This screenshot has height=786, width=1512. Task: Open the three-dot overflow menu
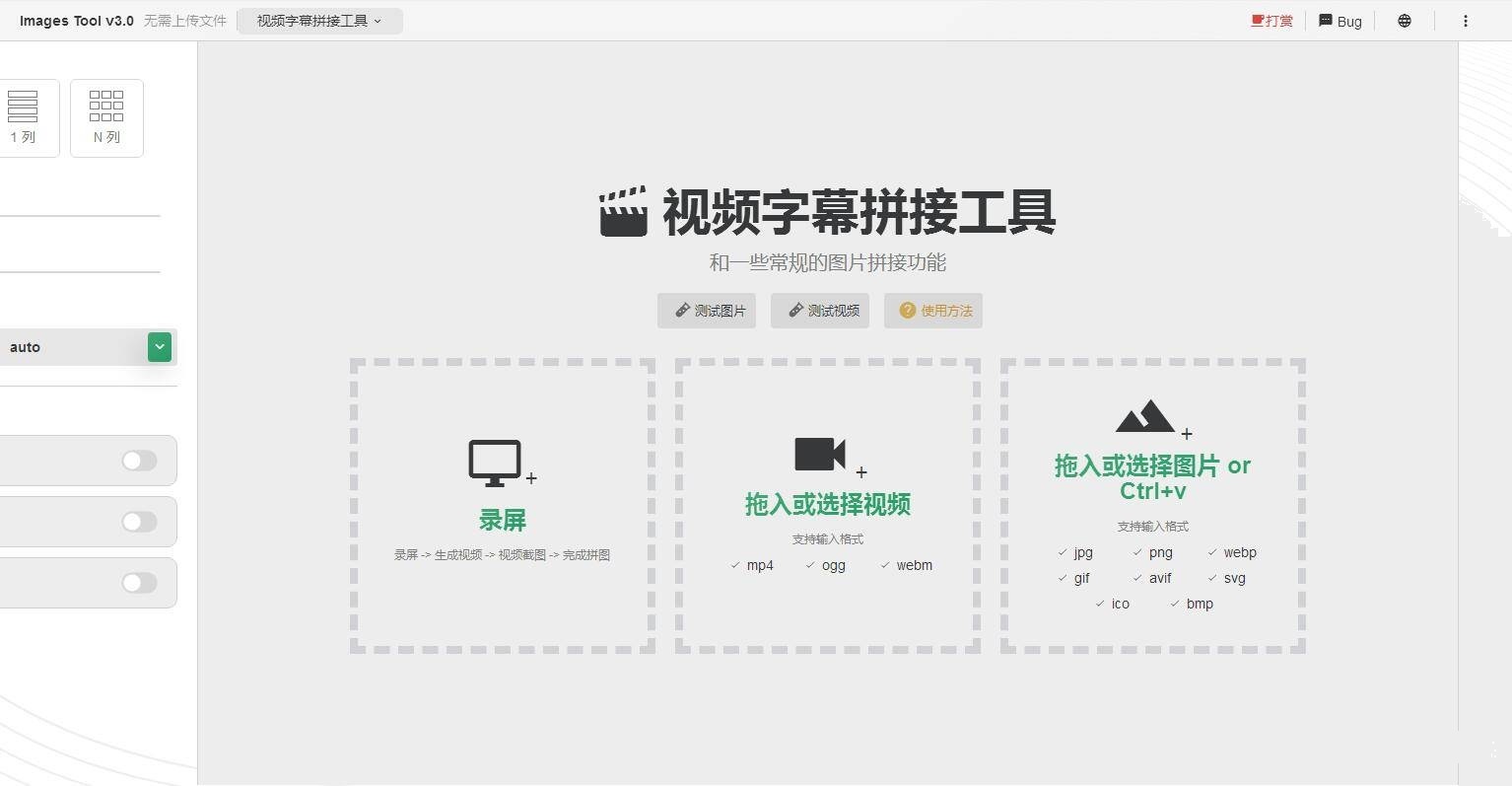click(1466, 21)
